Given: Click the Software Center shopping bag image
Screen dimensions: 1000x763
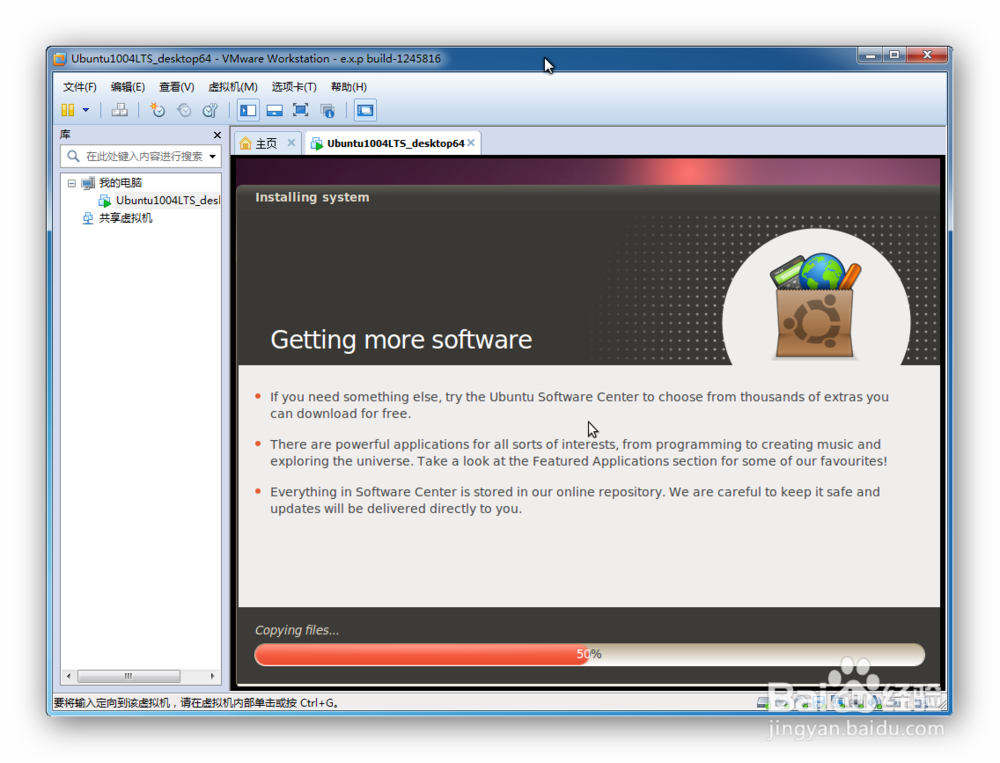Looking at the screenshot, I should pos(816,304).
